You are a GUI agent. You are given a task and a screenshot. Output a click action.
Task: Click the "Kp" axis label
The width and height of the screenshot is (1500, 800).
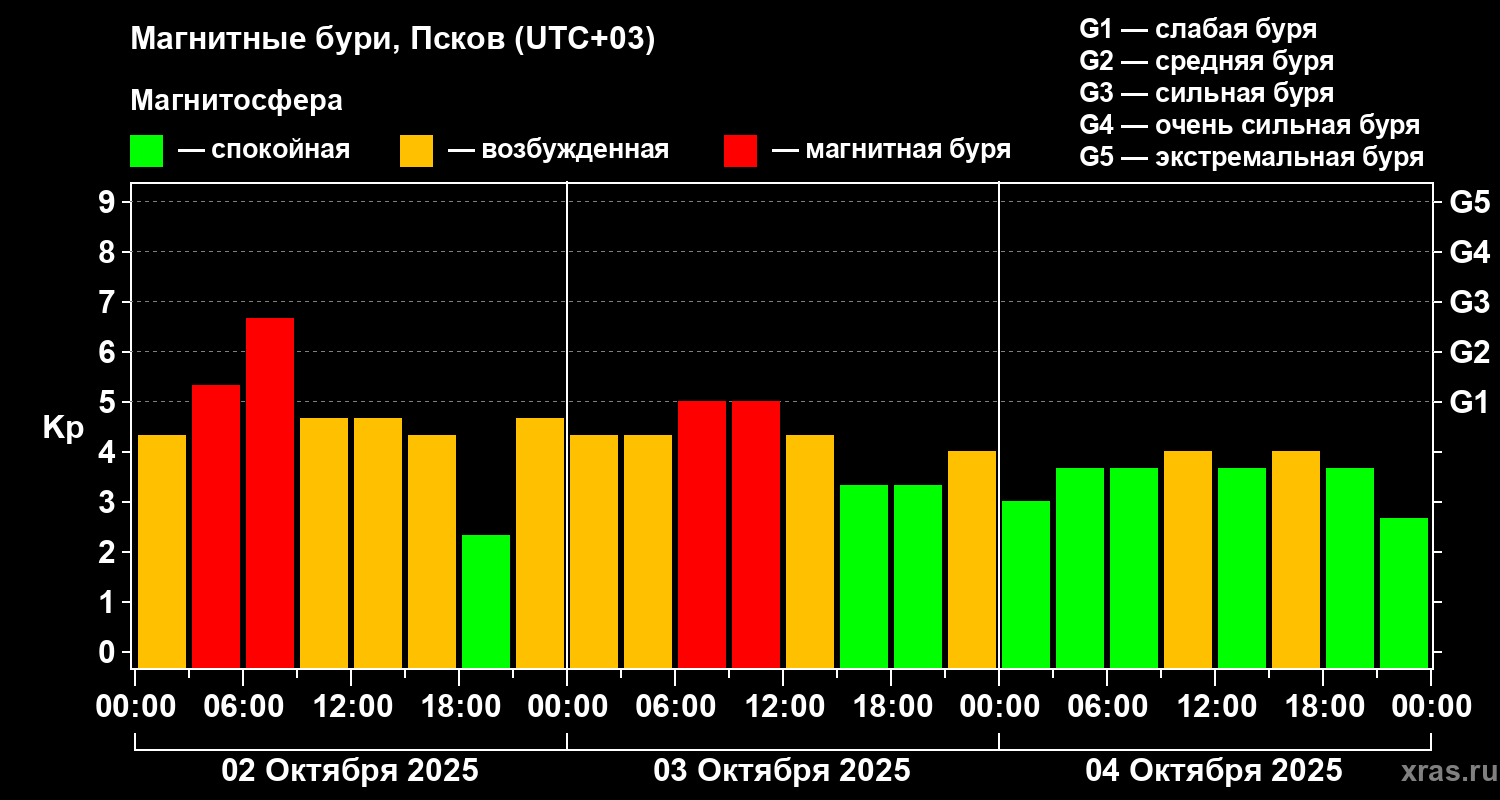point(63,428)
